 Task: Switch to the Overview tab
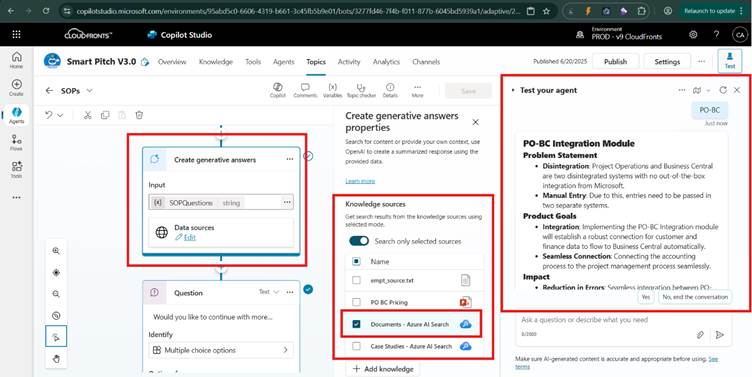click(172, 62)
